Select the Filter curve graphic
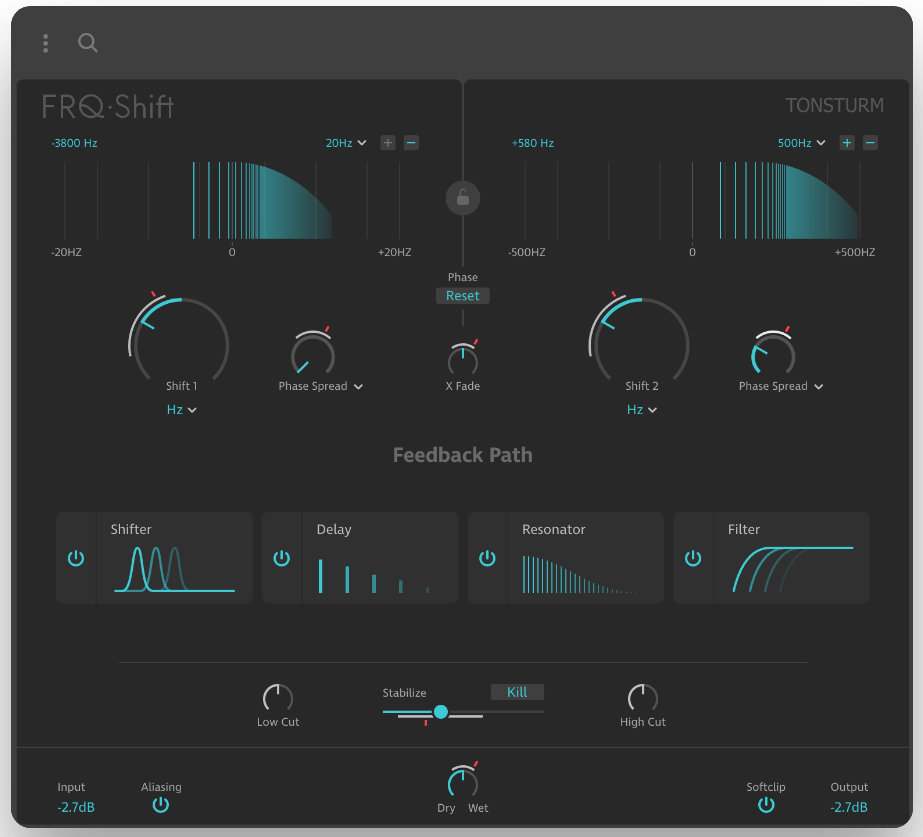Viewport: 923px width, 837px height. point(792,569)
